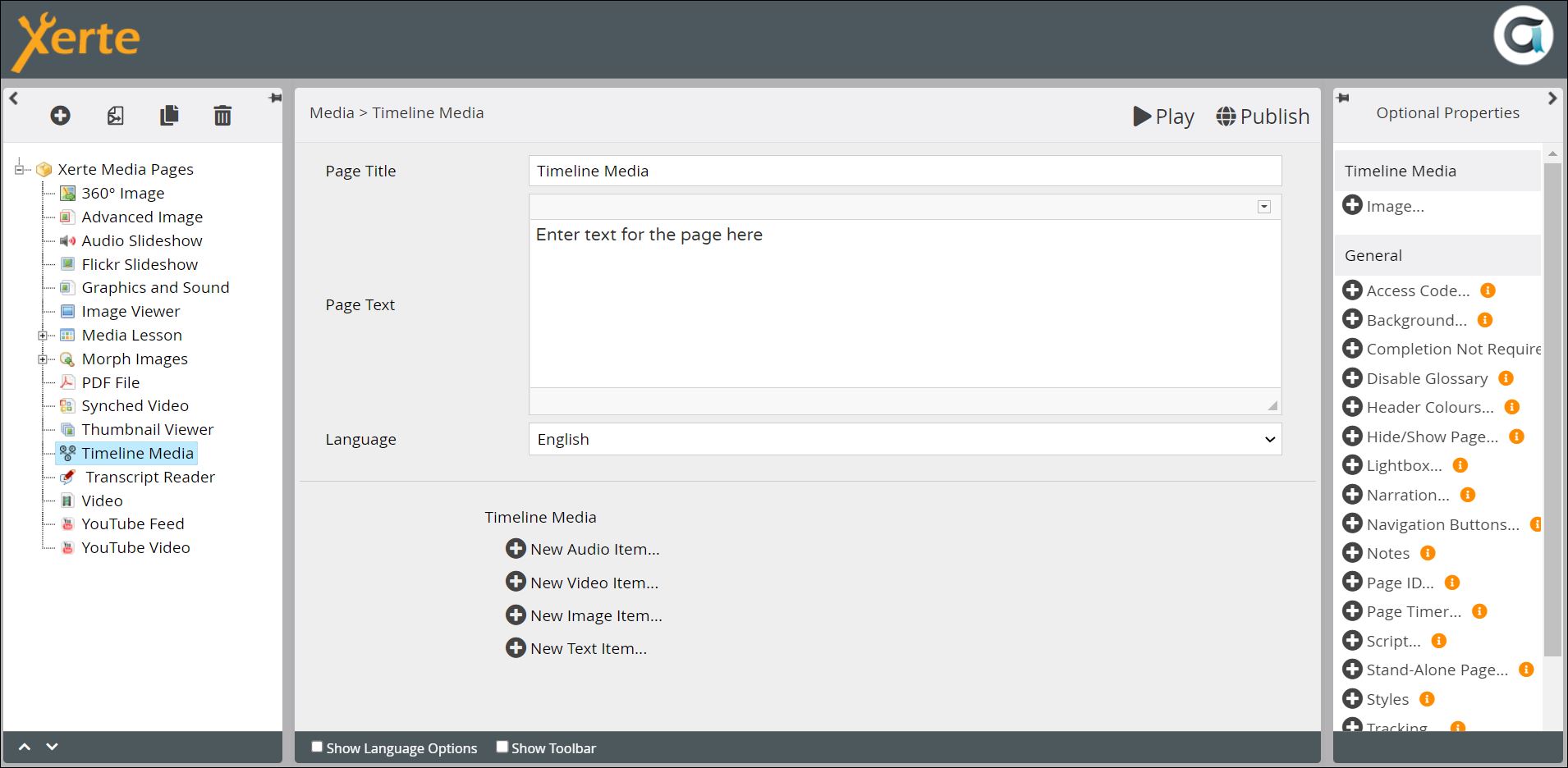The height and width of the screenshot is (768, 1568).
Task: Collapse the page text editor toolbar arrow
Action: (1264, 207)
